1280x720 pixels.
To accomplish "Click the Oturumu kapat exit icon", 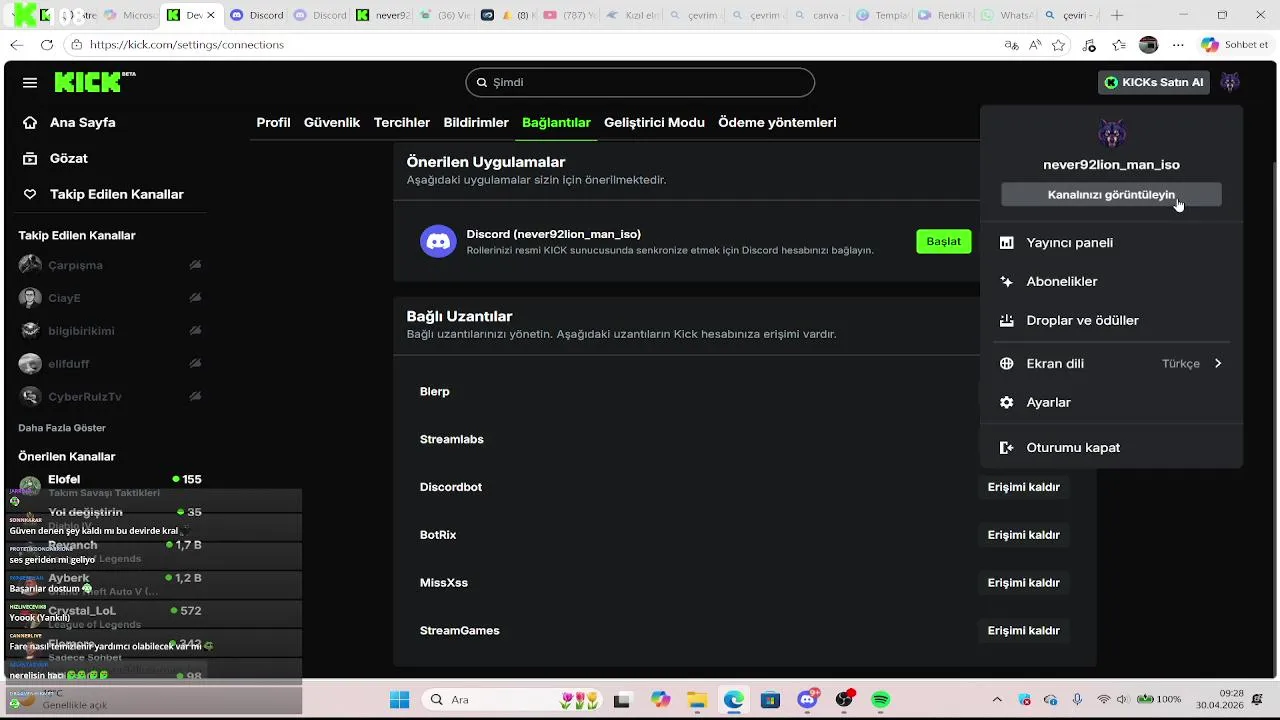I will click(1007, 447).
